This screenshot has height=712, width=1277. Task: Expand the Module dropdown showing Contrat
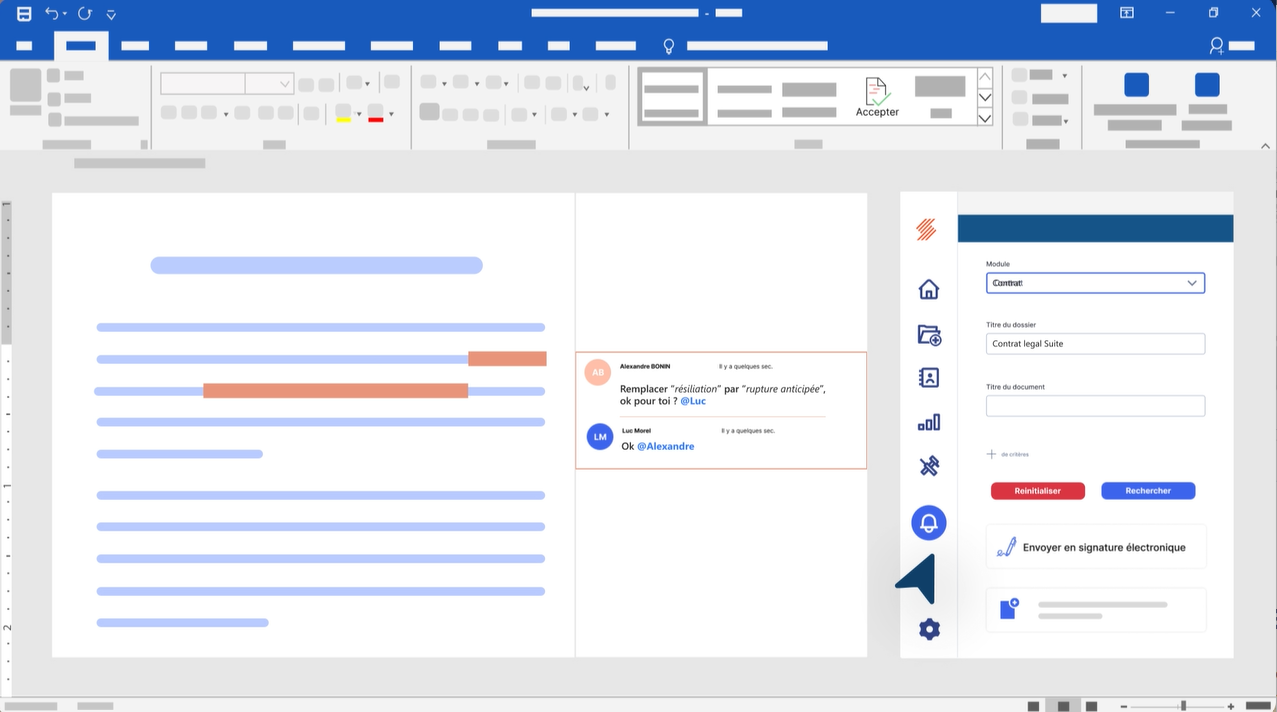pos(1191,283)
